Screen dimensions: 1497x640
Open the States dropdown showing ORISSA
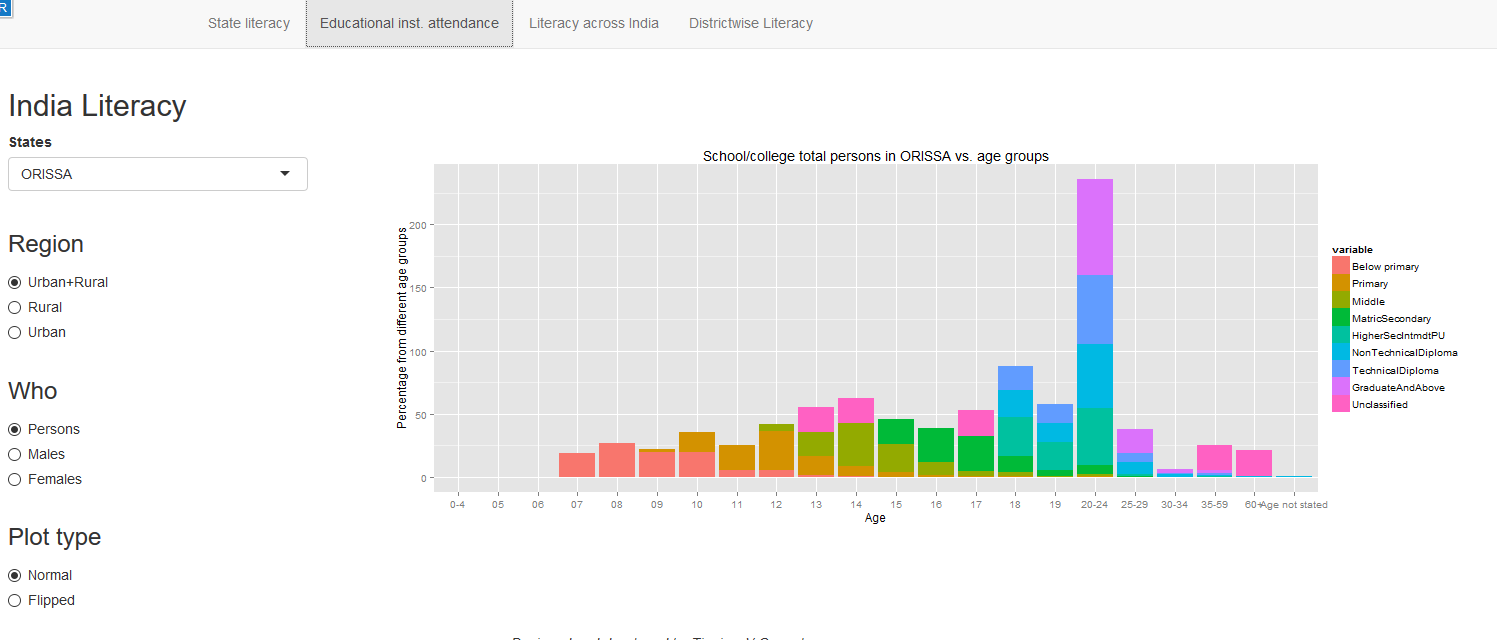(x=158, y=174)
